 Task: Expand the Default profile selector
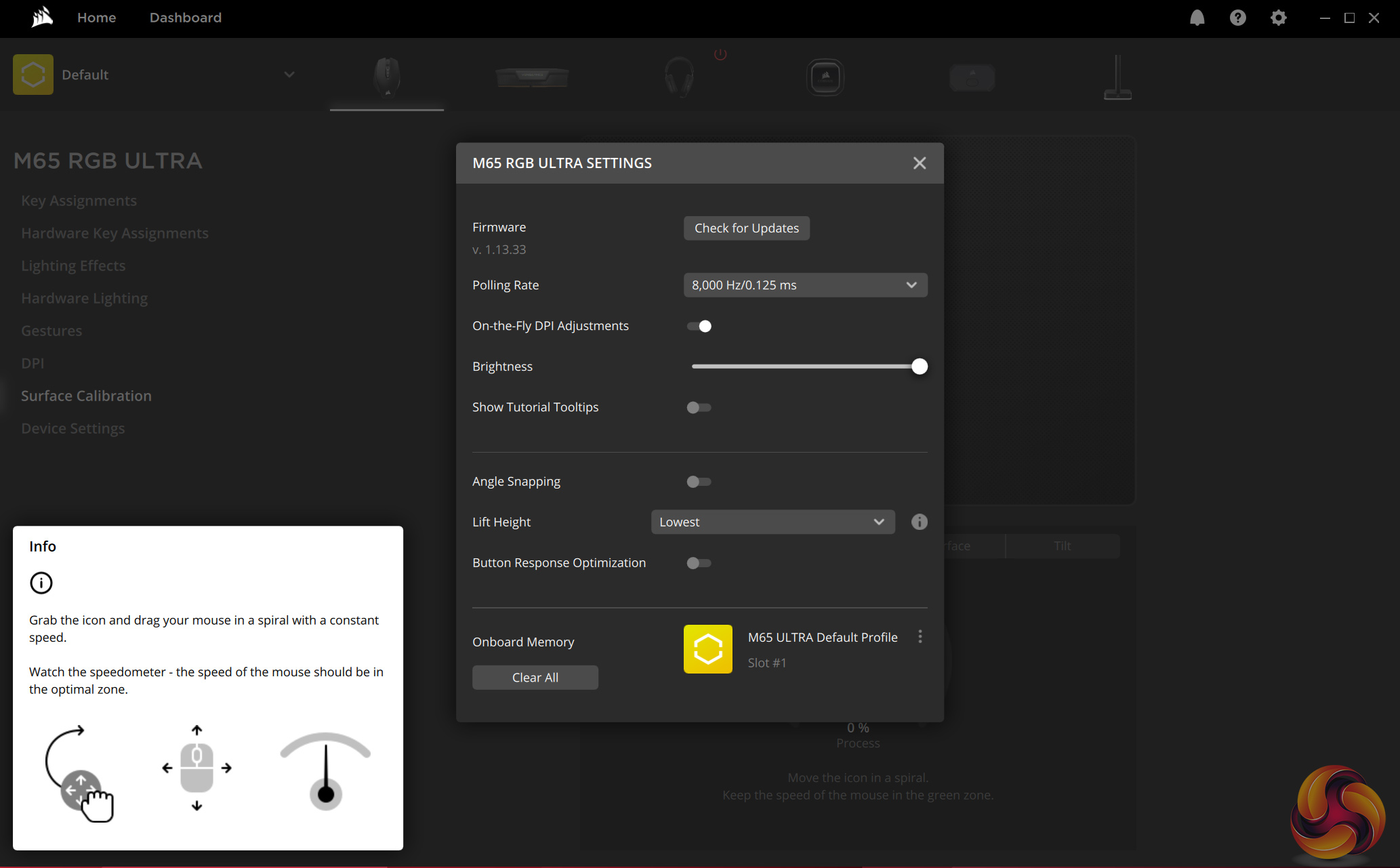pyautogui.click(x=289, y=75)
